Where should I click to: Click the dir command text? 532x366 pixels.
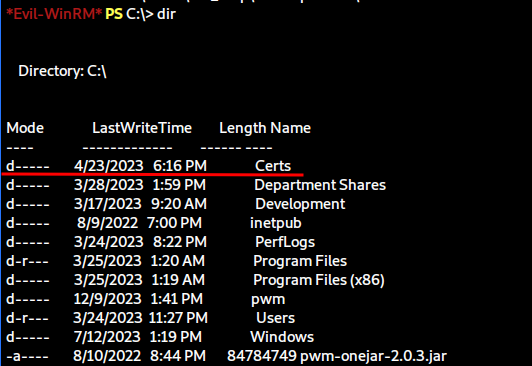pos(166,14)
